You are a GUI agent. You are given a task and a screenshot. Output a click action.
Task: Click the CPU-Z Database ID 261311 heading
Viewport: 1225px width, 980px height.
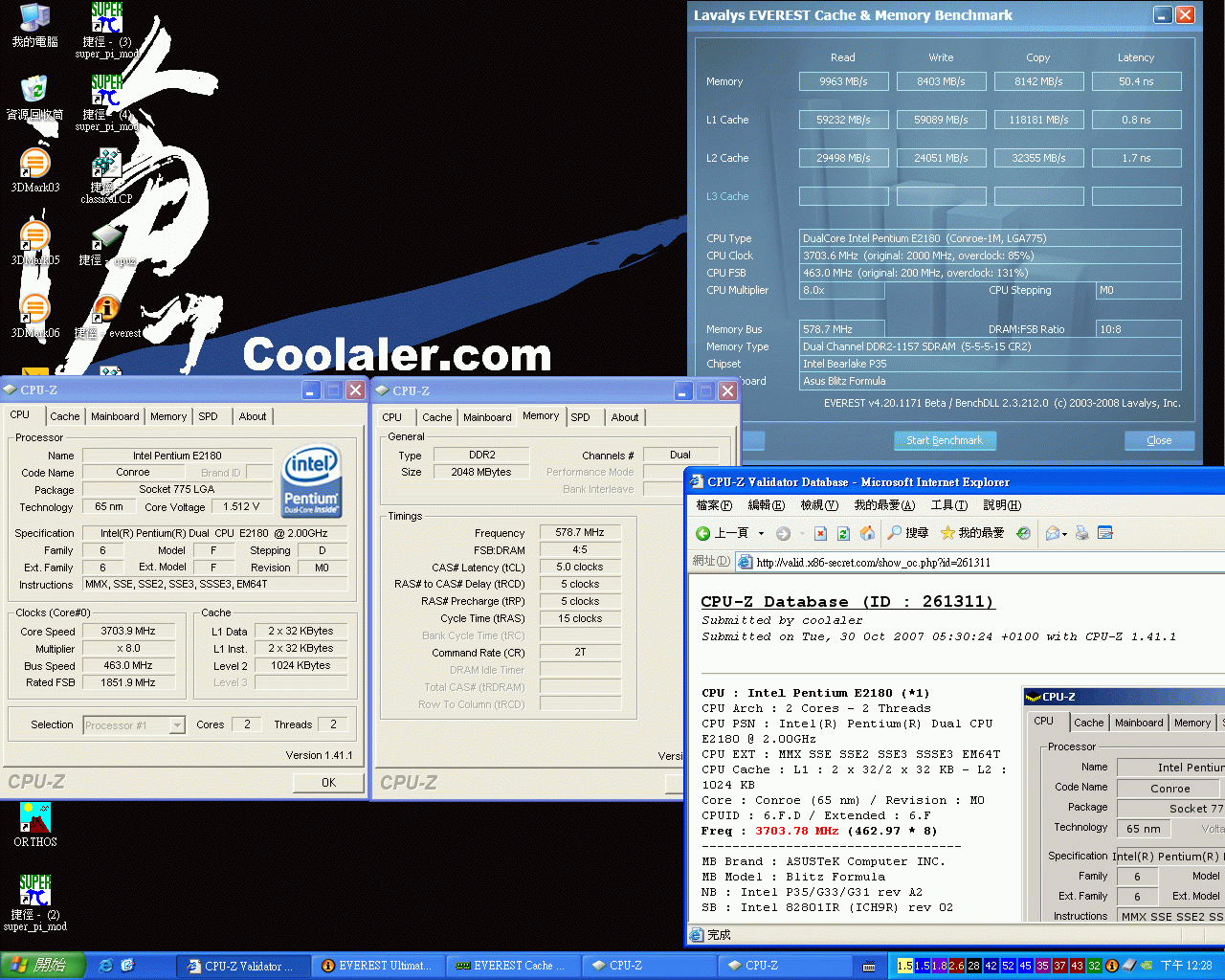pos(847,602)
